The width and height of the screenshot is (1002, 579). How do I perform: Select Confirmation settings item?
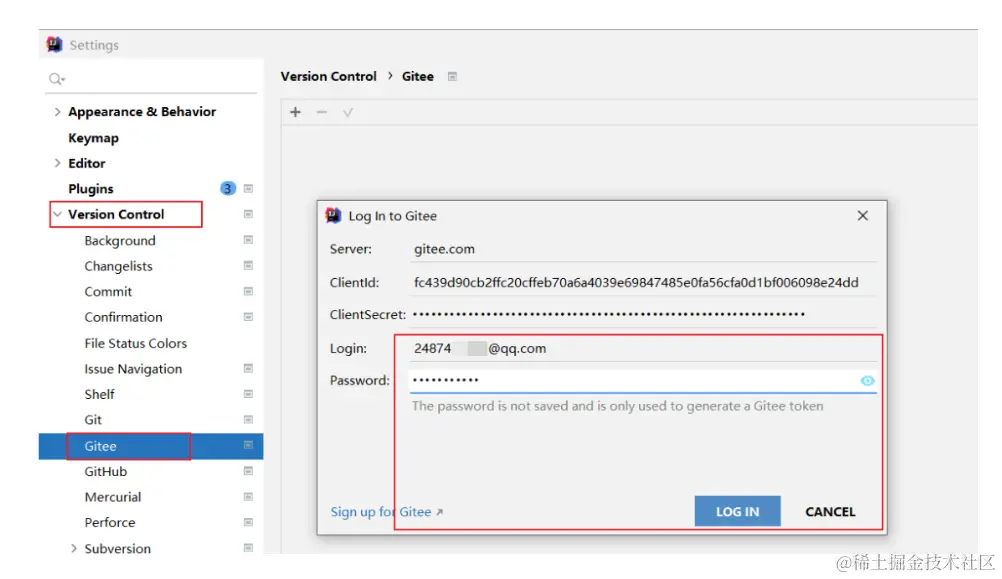(x=123, y=318)
